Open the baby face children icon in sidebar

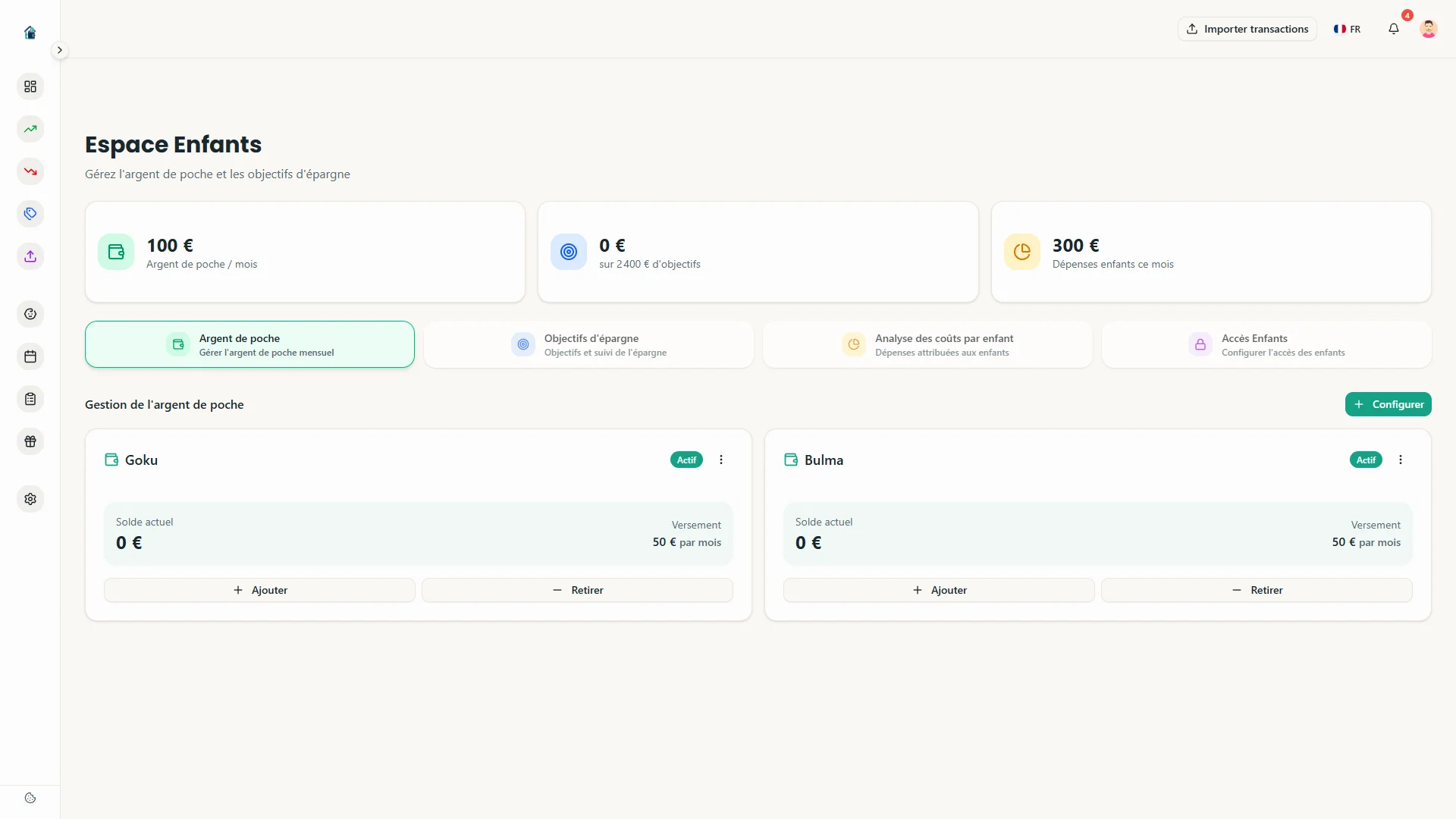(30, 314)
